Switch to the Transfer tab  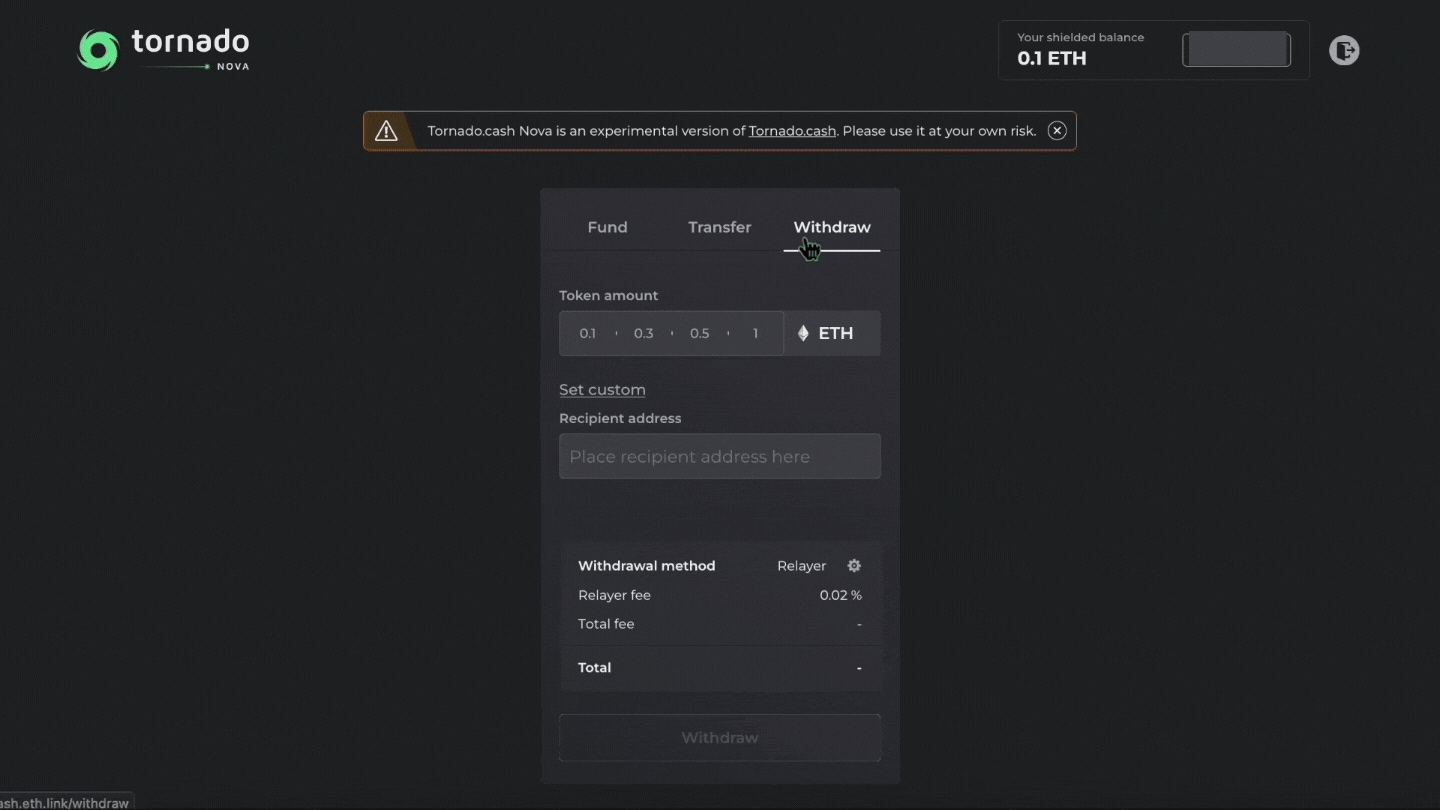[x=719, y=228]
